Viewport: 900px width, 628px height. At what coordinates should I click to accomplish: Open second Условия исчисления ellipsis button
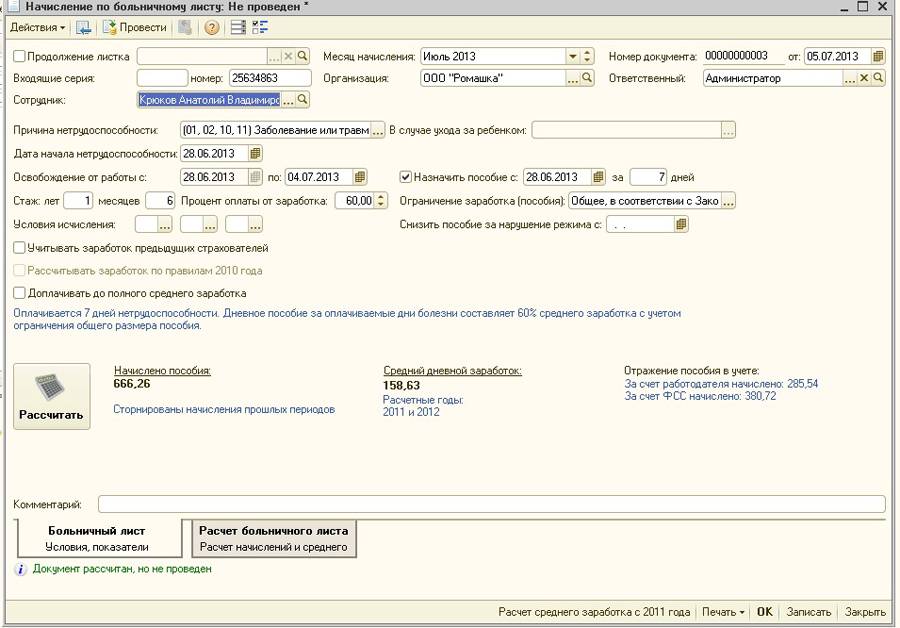coord(210,224)
